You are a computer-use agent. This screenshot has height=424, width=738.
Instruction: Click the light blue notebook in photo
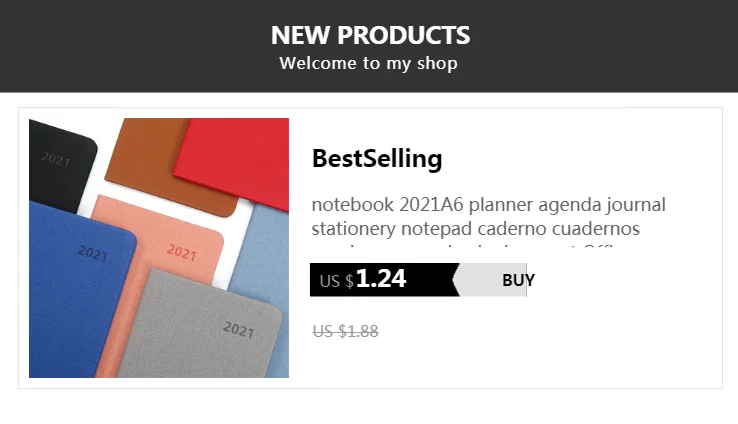268,250
